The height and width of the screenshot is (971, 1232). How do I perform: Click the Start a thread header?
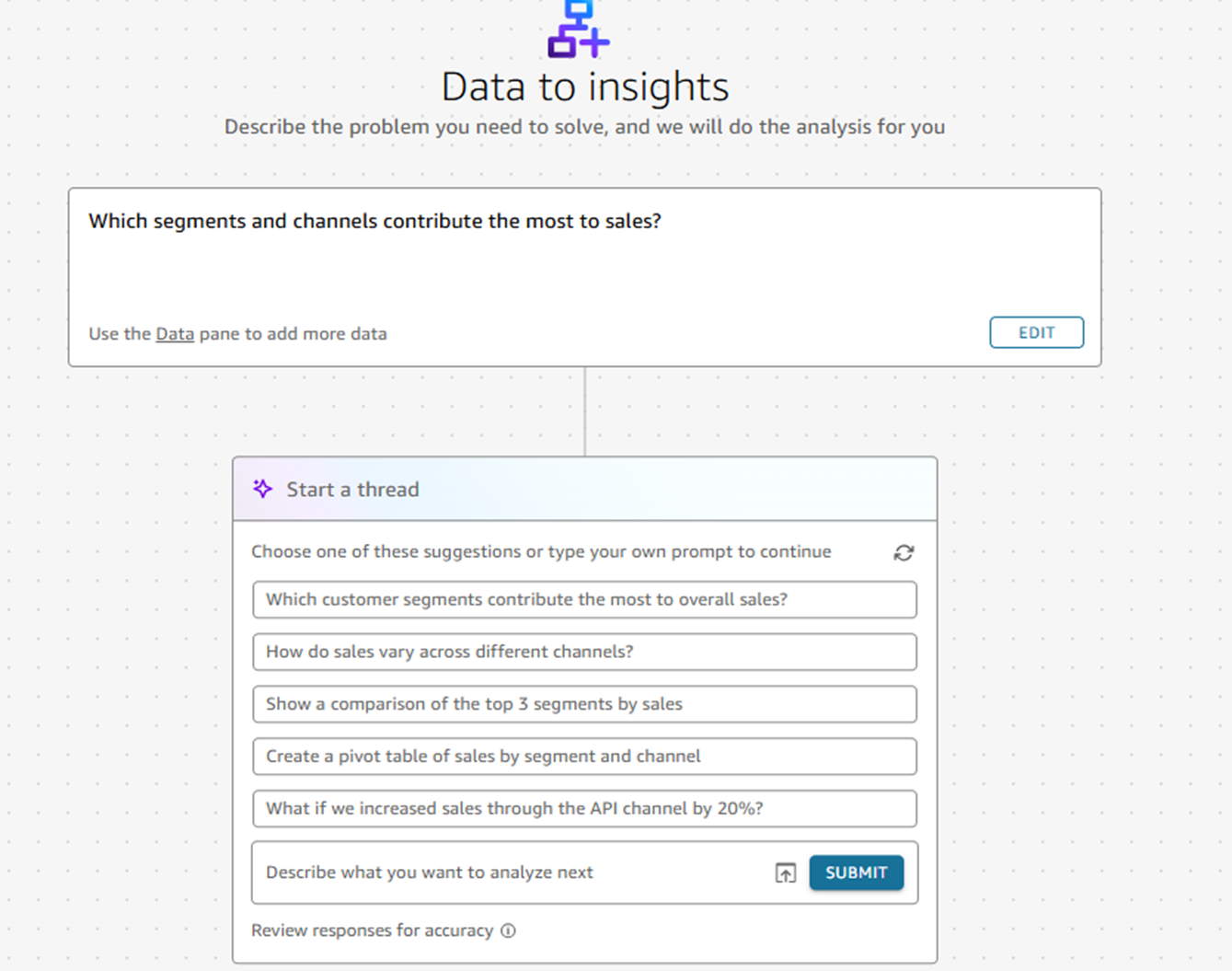click(352, 490)
